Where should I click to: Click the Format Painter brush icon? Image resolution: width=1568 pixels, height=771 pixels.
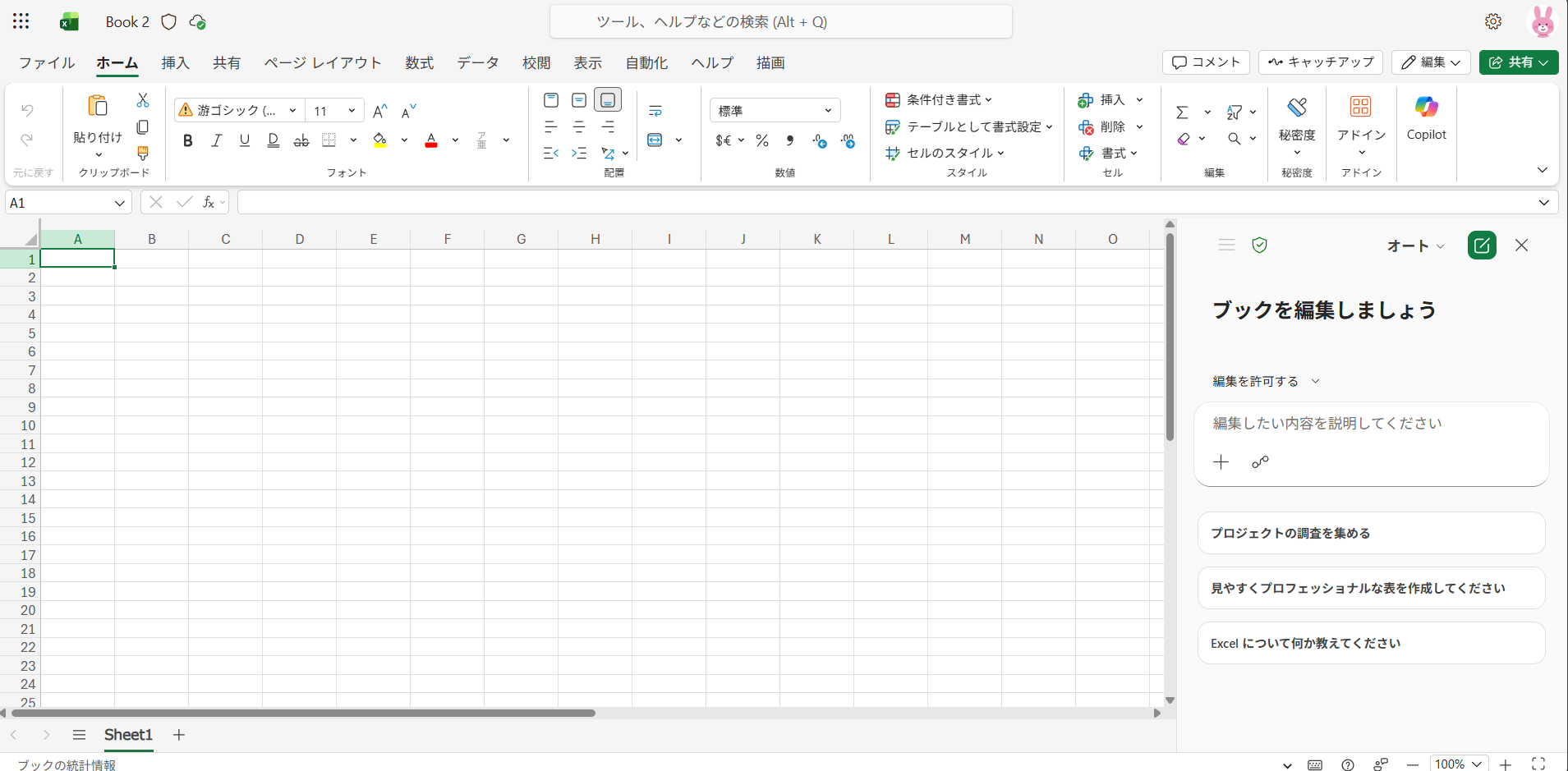[143, 154]
